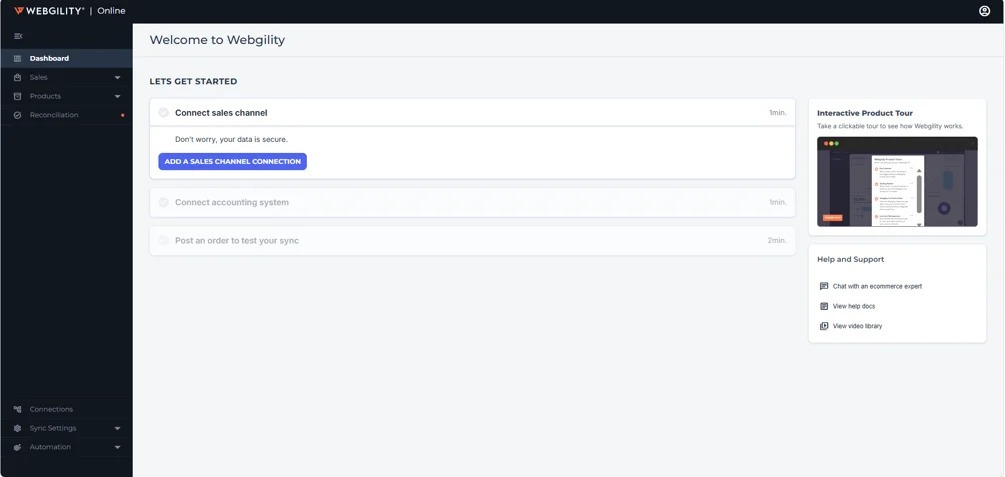The image size is (1005, 477).
Task: Click the orange button in the tour preview
Action: point(833,217)
